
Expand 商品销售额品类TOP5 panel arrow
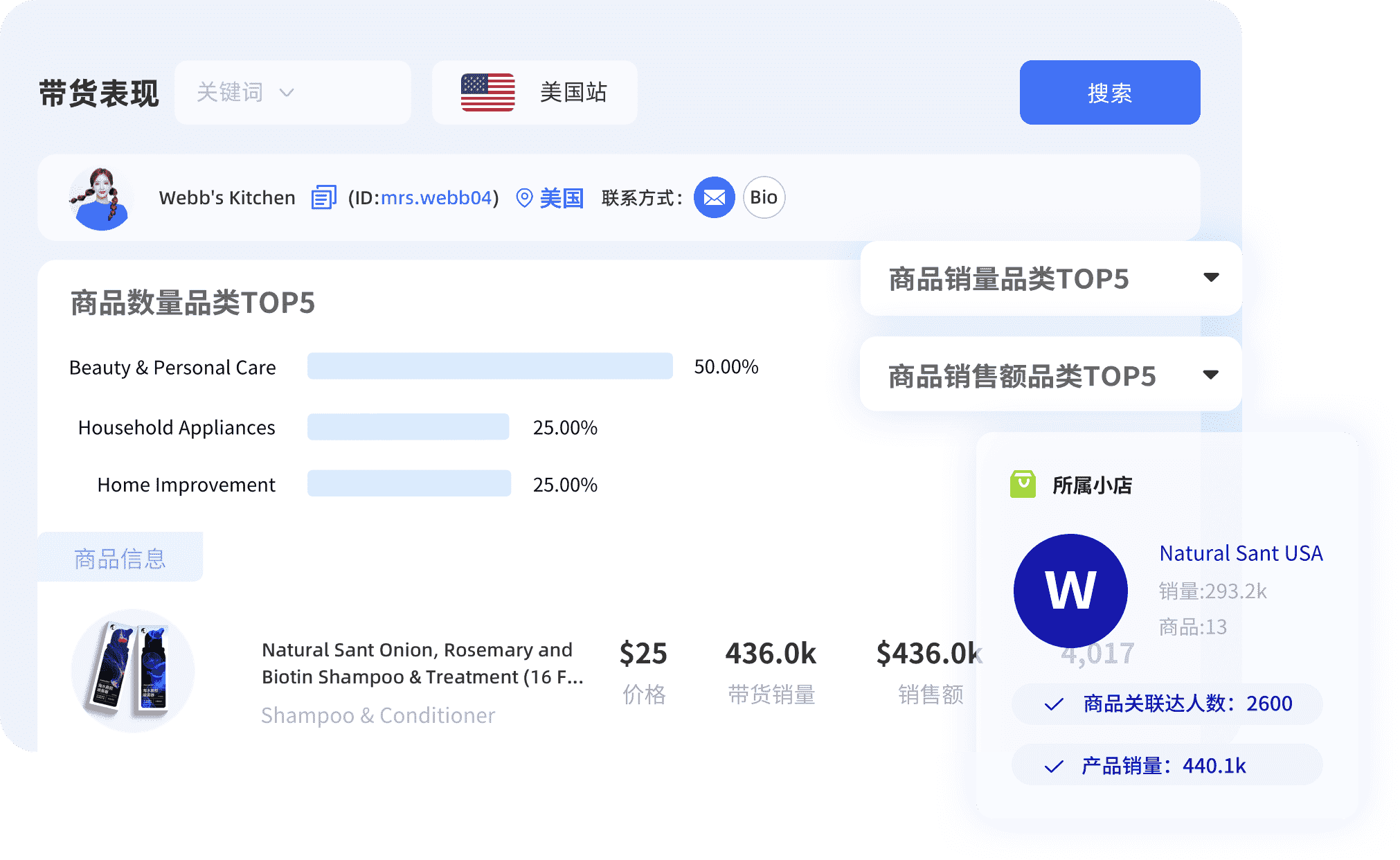pyautogui.click(x=1211, y=375)
